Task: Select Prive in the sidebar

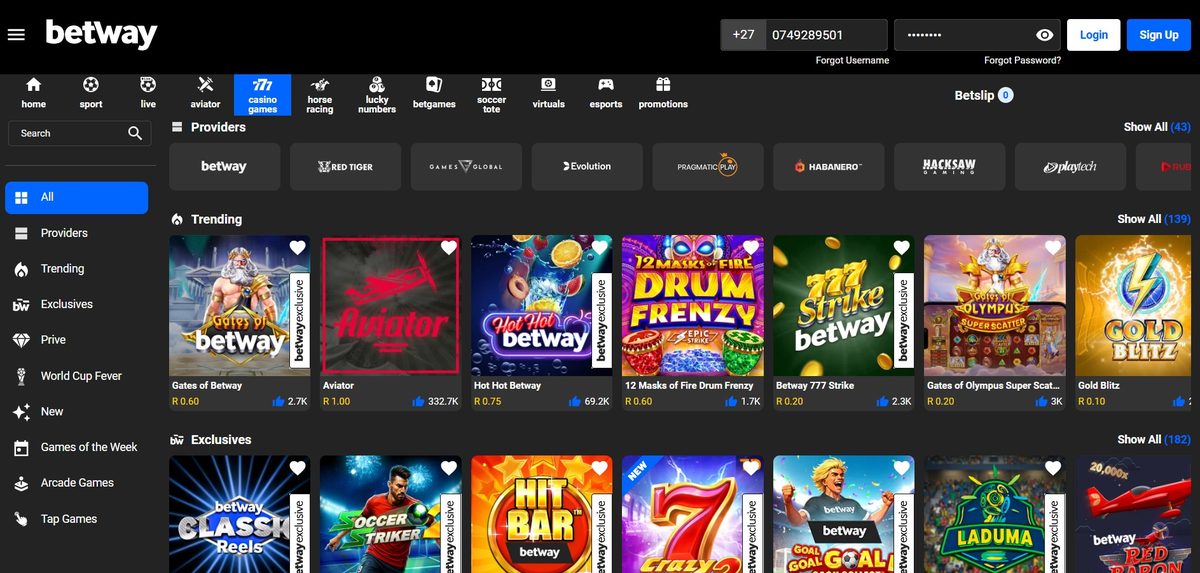Action: tap(76, 340)
